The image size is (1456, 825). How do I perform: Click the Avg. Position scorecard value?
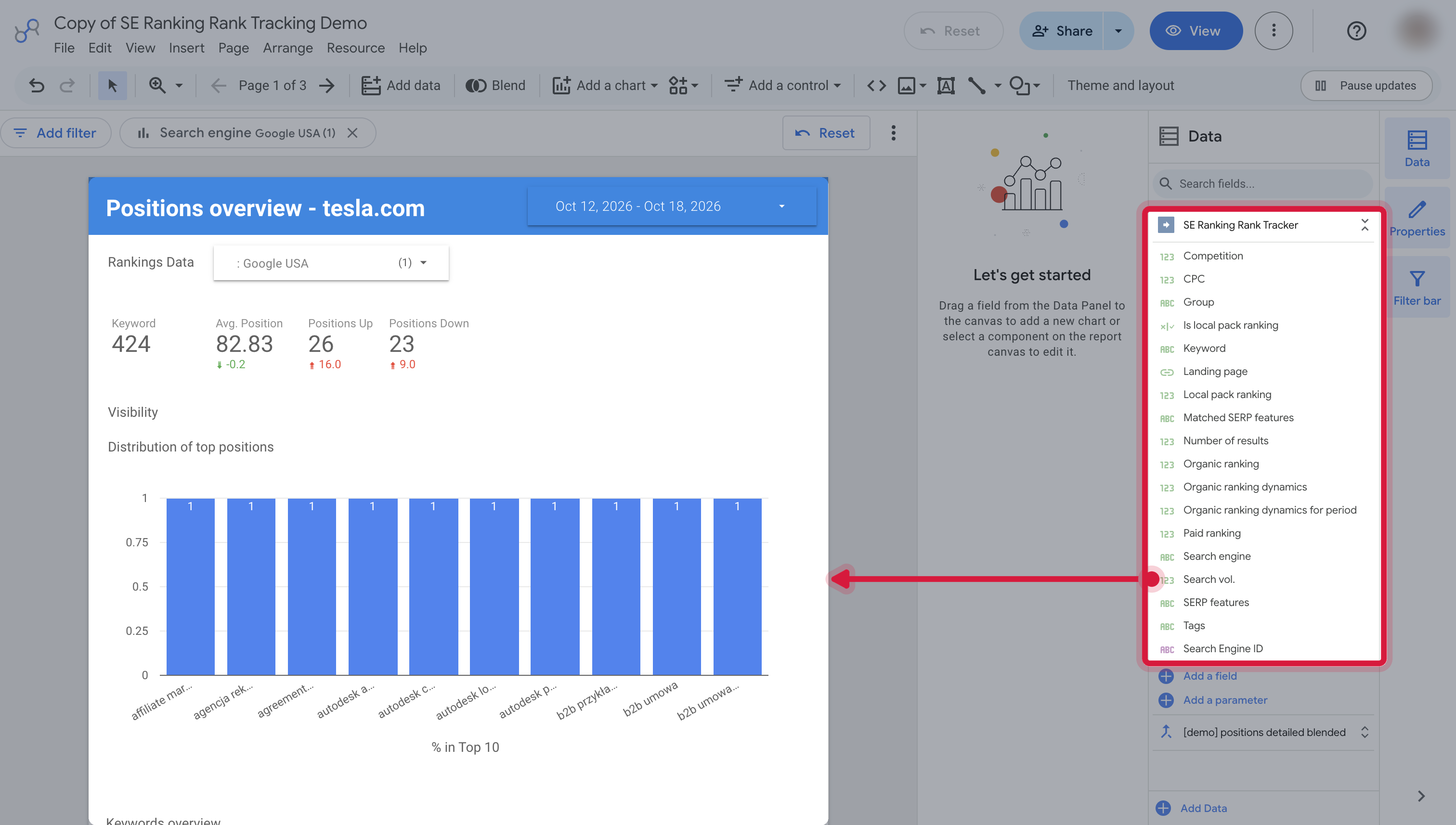(x=244, y=345)
